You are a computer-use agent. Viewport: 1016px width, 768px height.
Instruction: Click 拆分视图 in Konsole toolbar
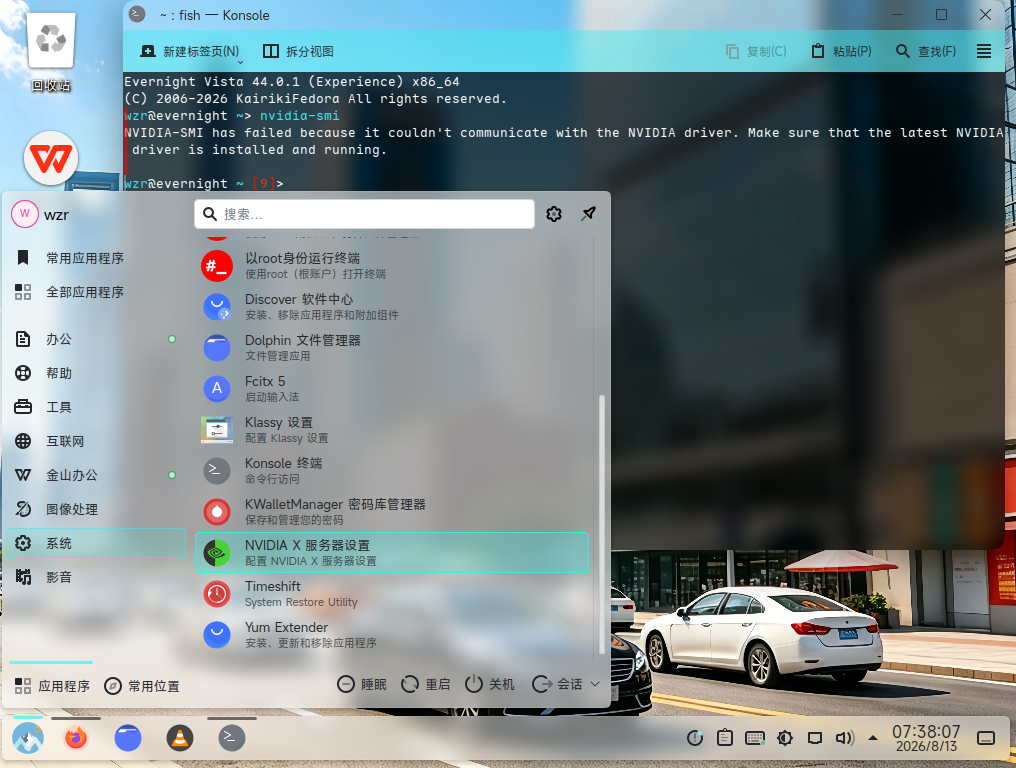coord(298,51)
